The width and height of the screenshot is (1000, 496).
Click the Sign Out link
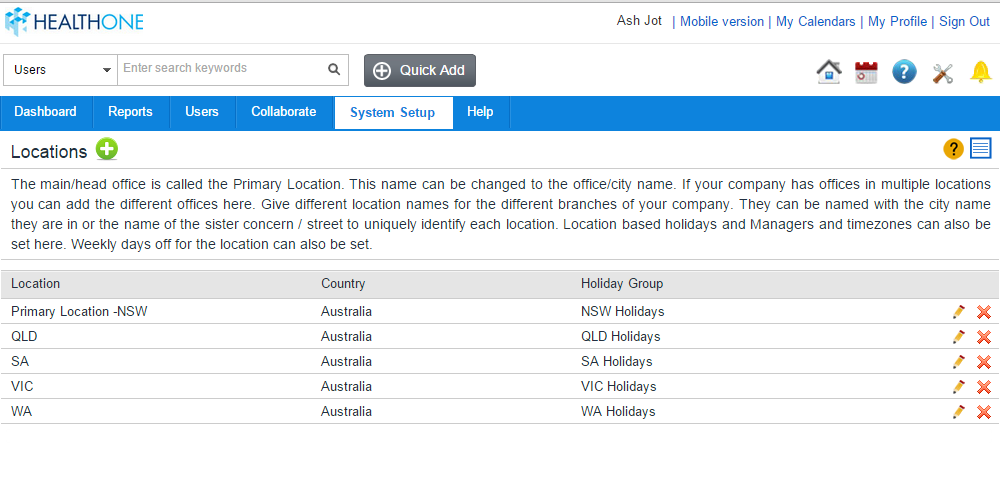point(964,22)
